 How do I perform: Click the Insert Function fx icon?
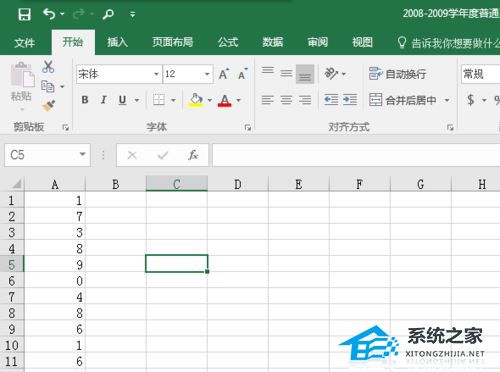193,155
